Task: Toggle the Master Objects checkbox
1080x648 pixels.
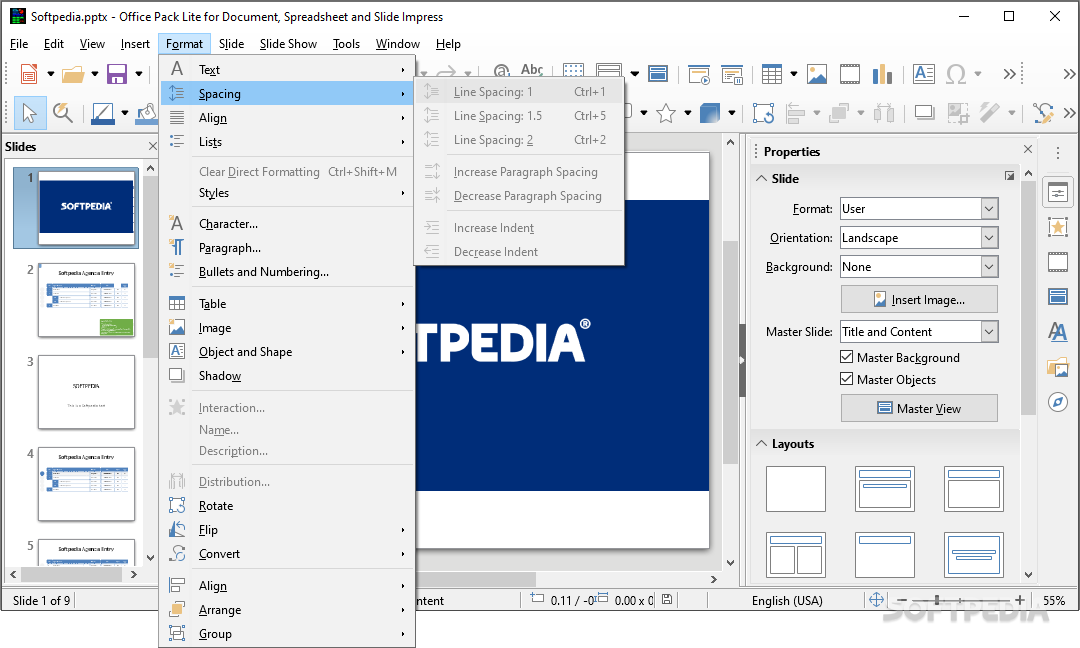Action: tap(847, 379)
